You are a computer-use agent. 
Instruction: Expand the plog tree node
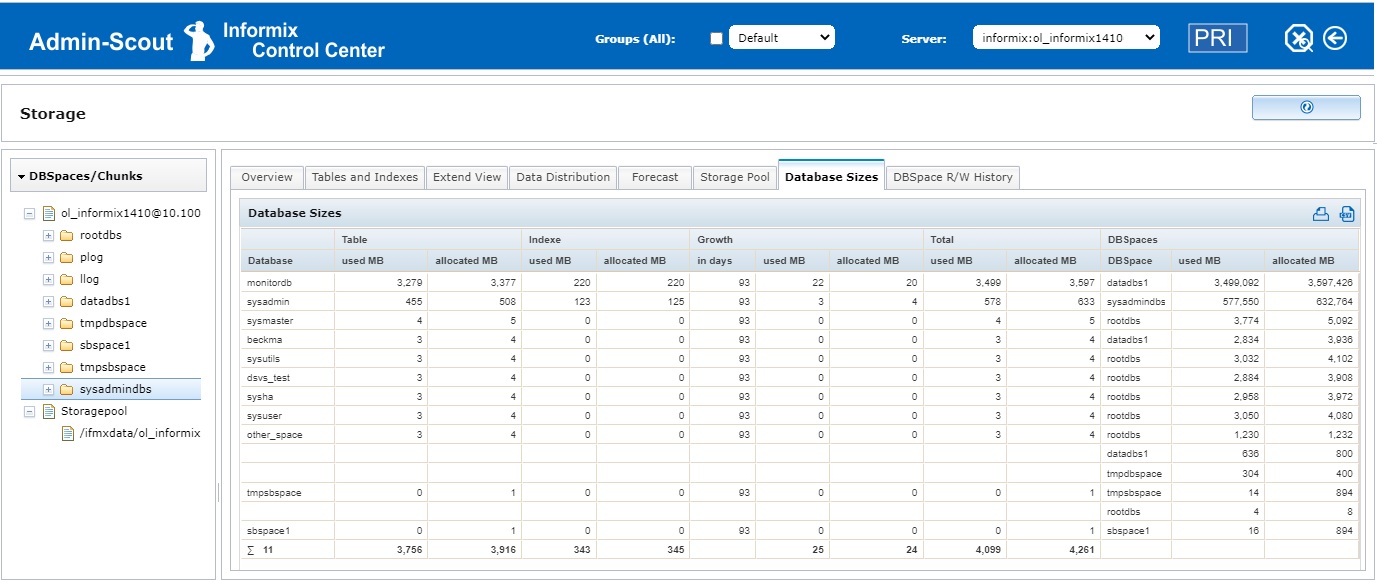click(48, 257)
